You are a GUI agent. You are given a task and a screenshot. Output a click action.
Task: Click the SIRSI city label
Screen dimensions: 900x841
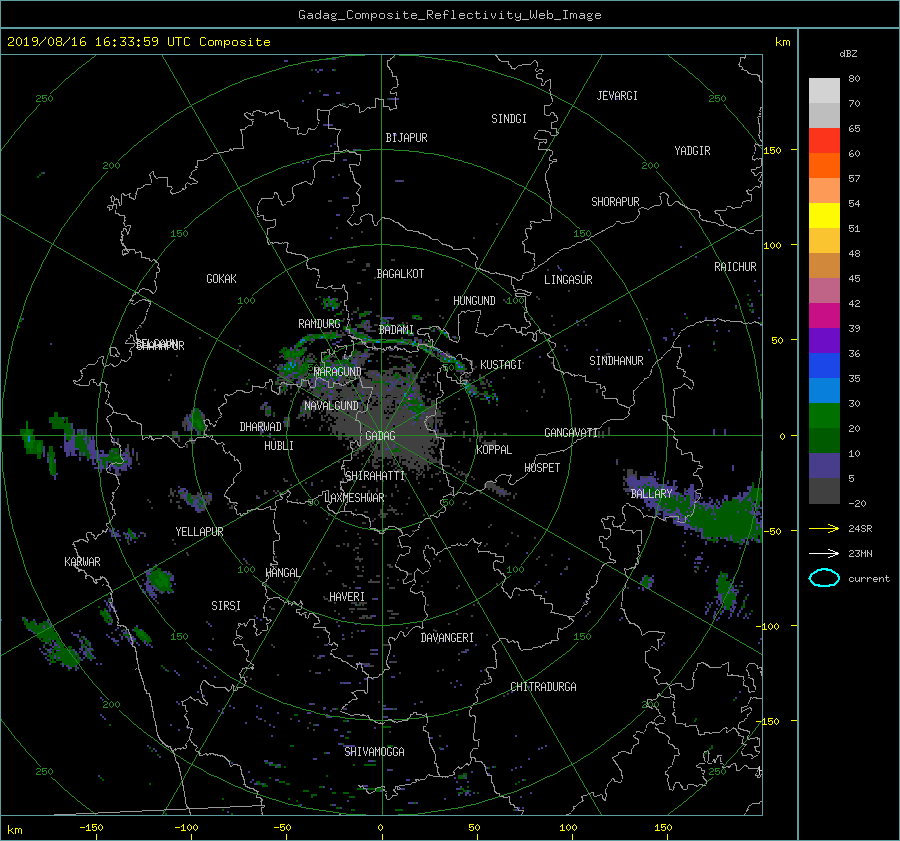pyautogui.click(x=226, y=606)
